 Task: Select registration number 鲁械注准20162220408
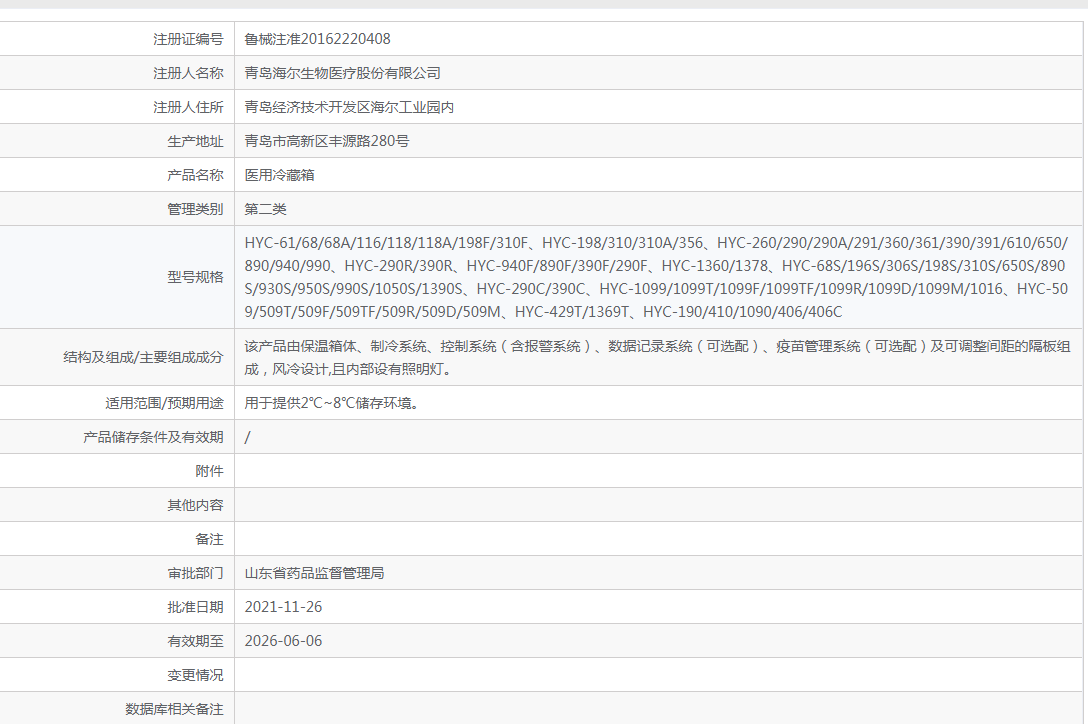coord(317,39)
